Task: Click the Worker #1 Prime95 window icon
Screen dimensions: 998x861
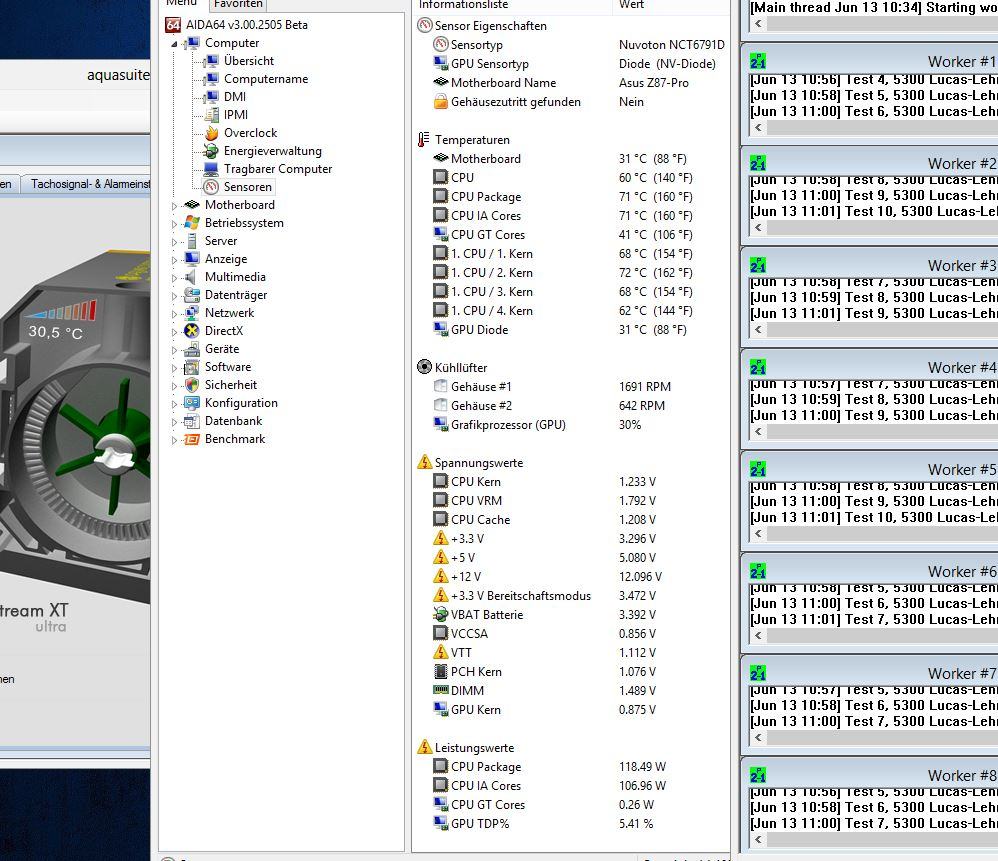Action: point(758,61)
